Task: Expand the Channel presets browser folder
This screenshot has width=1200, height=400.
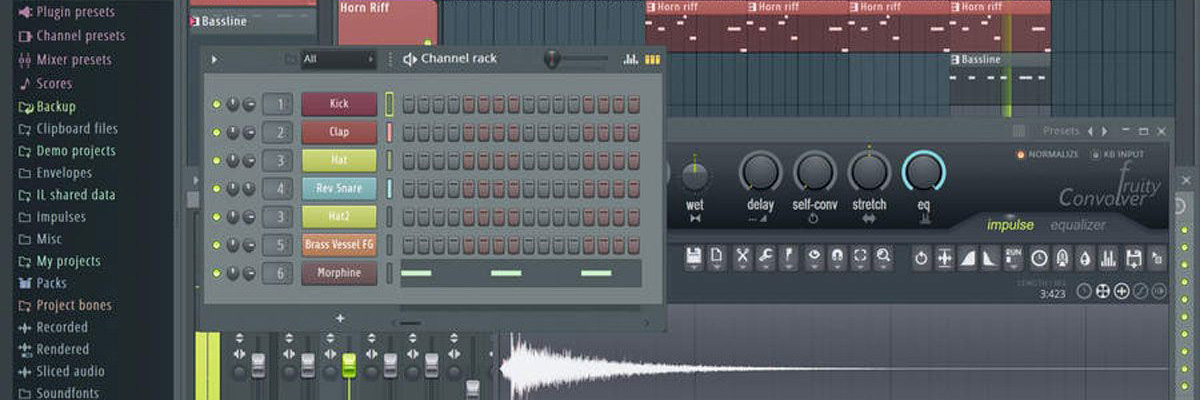Action: 72,36
